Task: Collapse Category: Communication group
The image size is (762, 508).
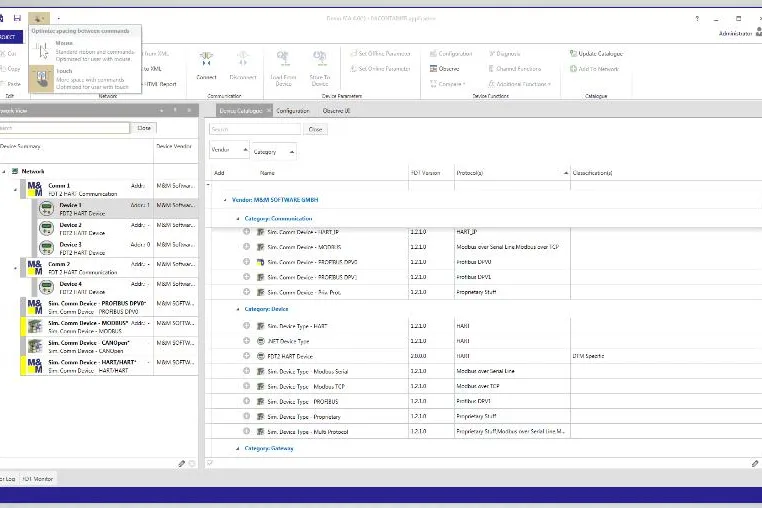Action: click(238, 219)
